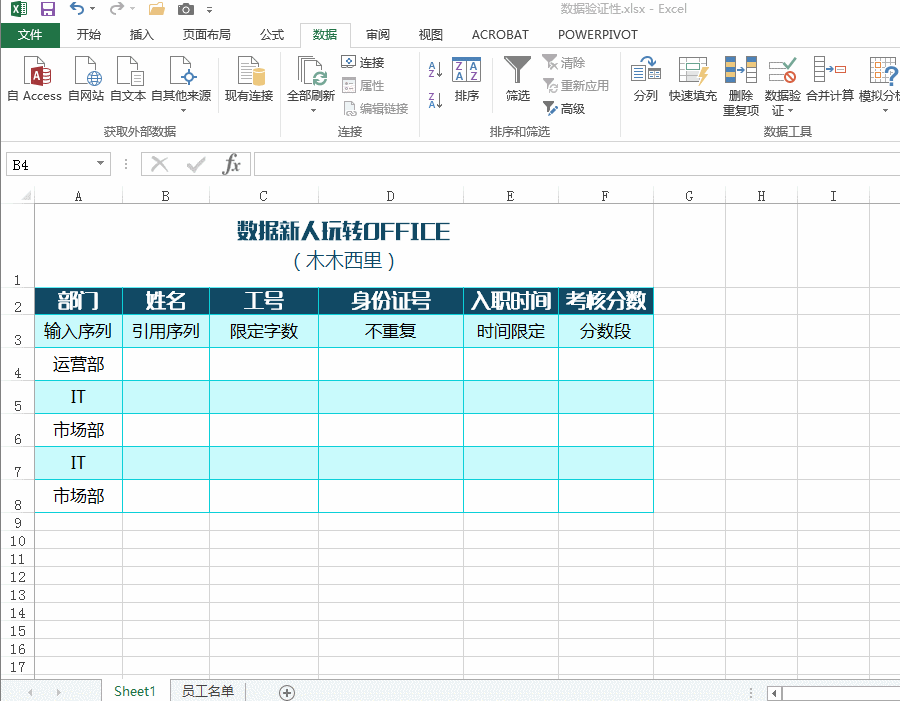Import data from Access

(34, 79)
